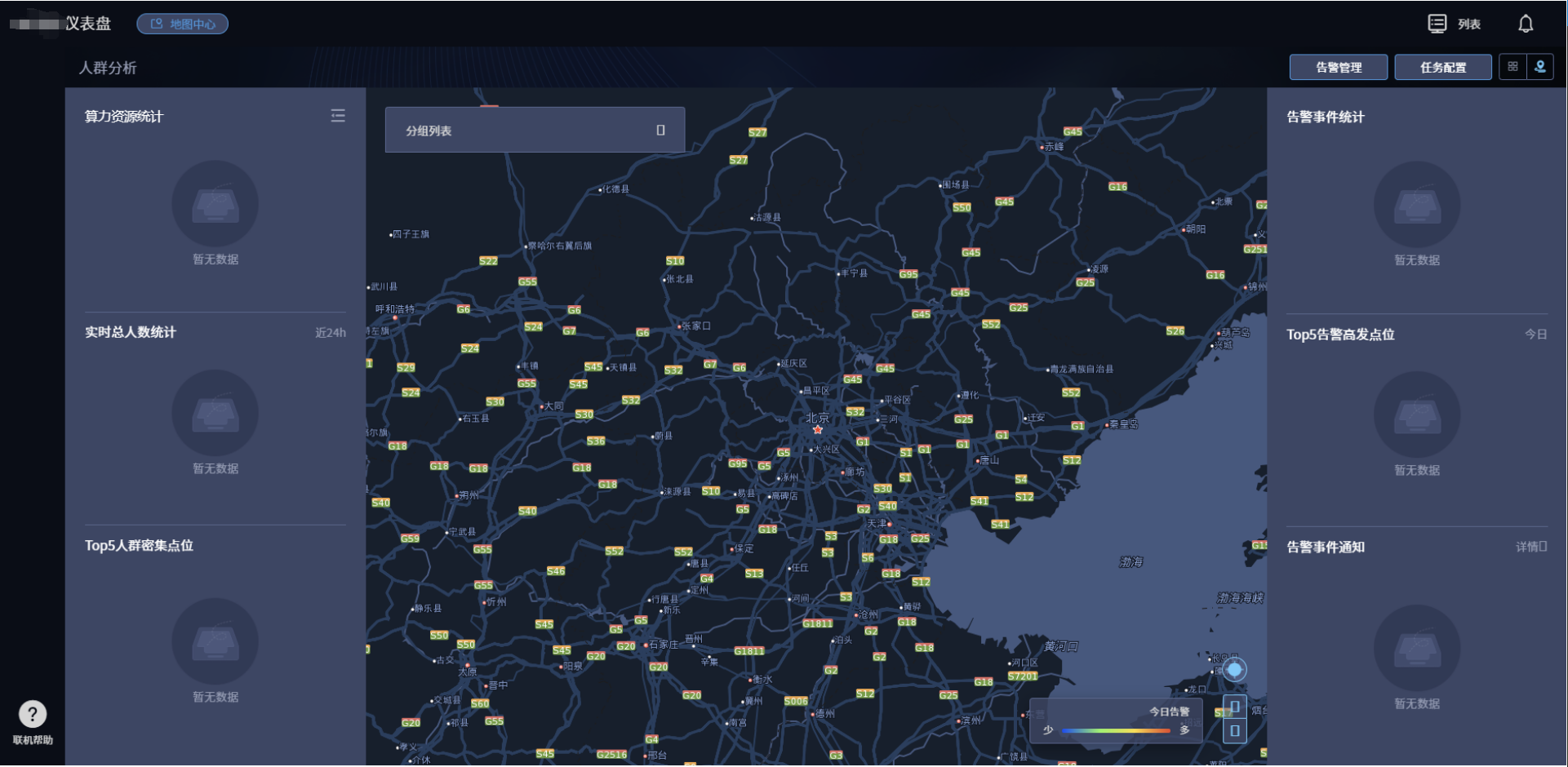
Task: Click the 沧州 city label on map
Action: click(x=868, y=614)
